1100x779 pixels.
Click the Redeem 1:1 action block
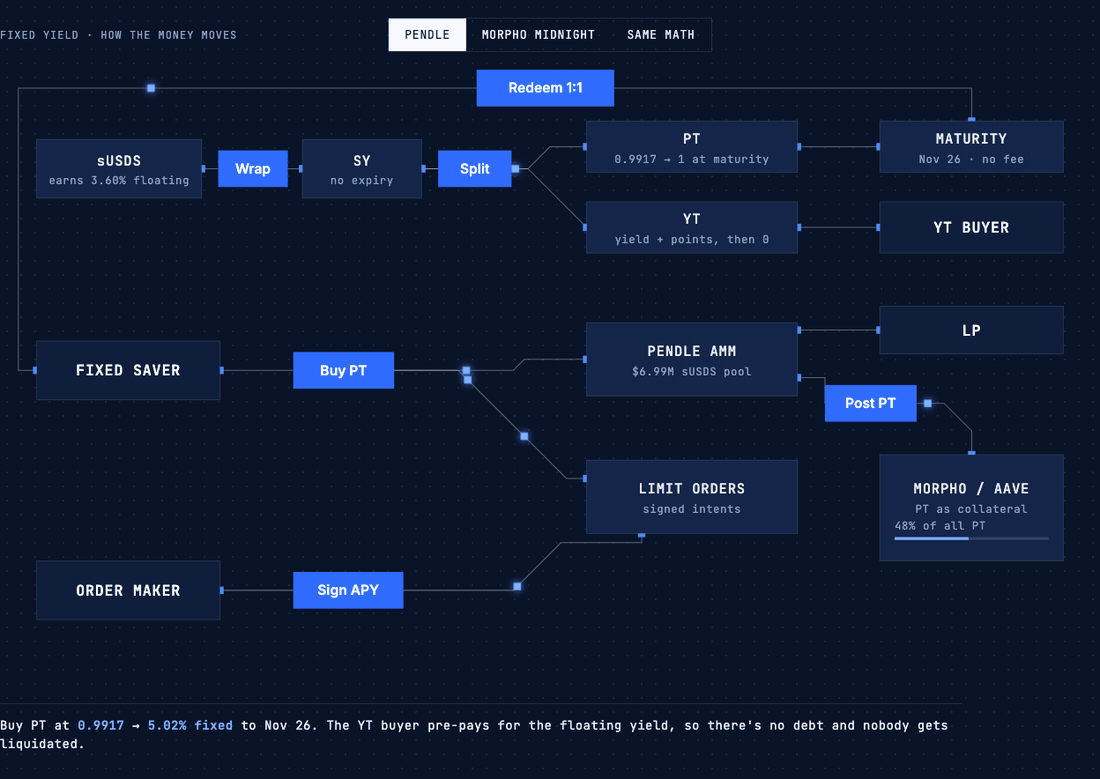click(545, 88)
